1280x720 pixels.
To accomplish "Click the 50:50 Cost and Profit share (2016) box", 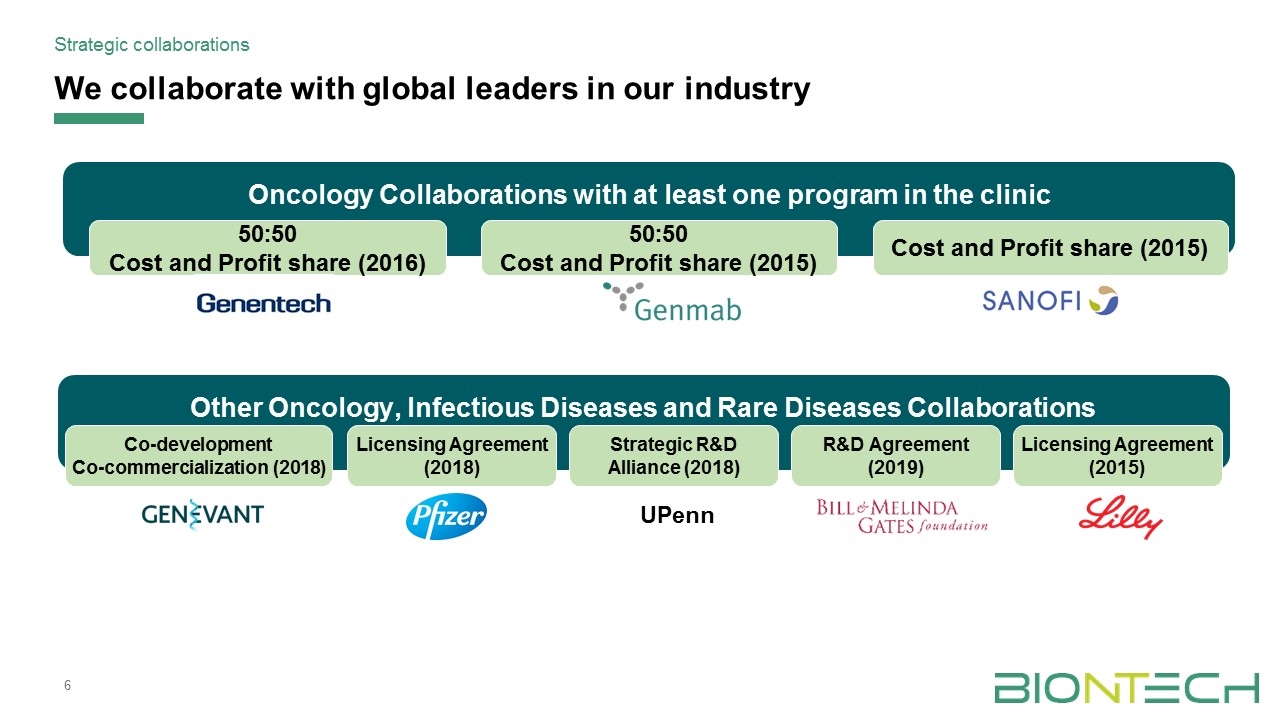I will (267, 248).
